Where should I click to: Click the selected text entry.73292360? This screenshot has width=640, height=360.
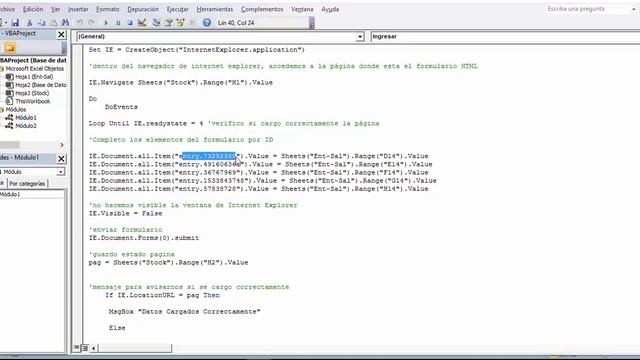[209, 156]
